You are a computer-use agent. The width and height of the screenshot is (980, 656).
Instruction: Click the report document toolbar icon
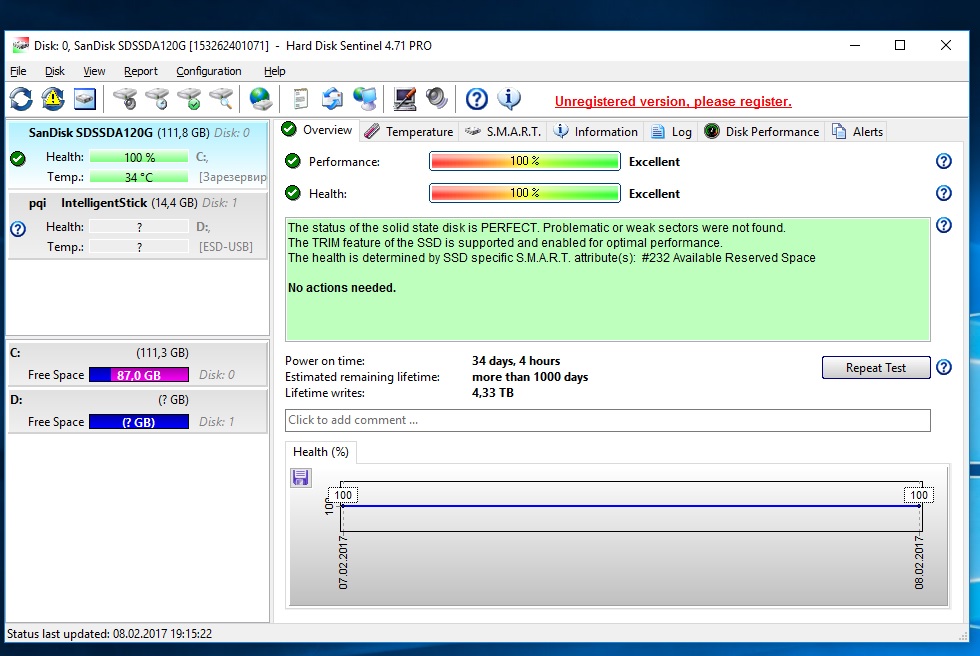[299, 98]
